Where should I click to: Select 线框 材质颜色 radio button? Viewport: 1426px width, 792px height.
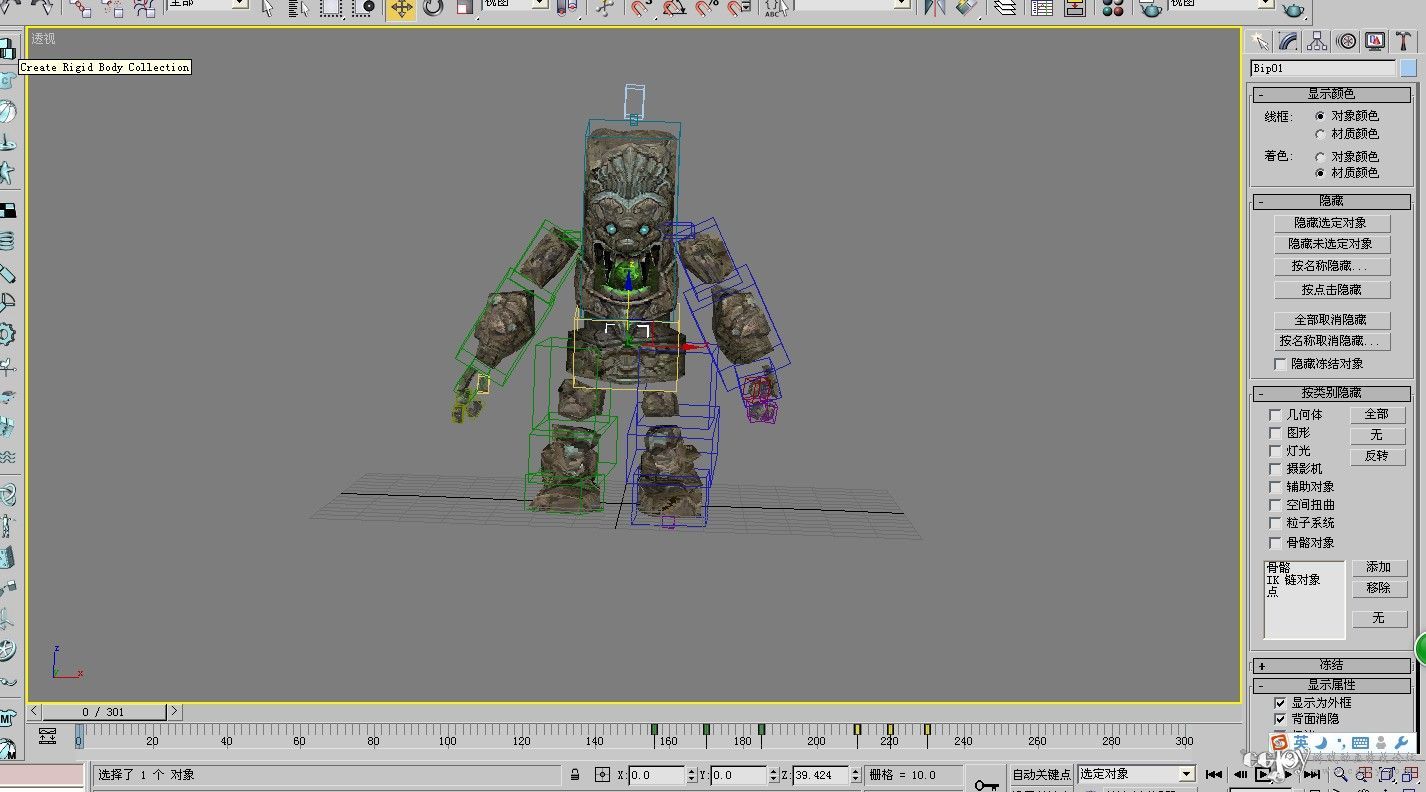coord(1320,134)
